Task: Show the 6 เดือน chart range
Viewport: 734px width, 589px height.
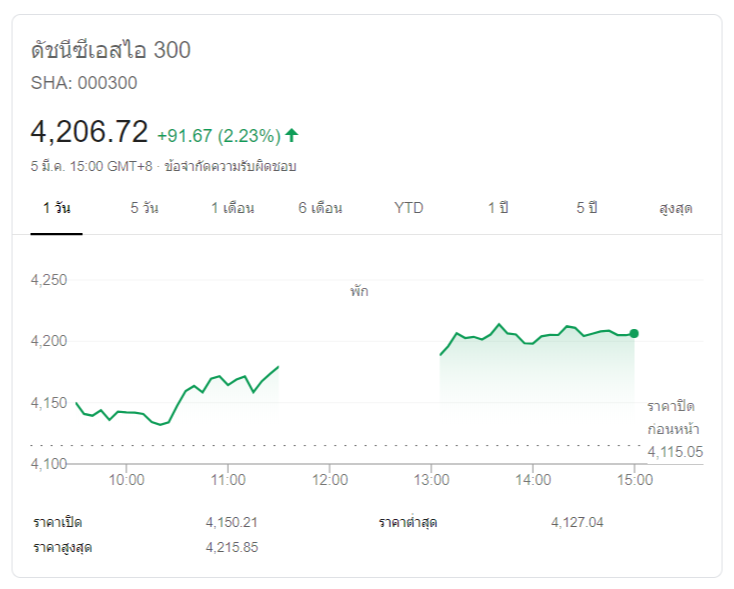Action: [x=320, y=208]
